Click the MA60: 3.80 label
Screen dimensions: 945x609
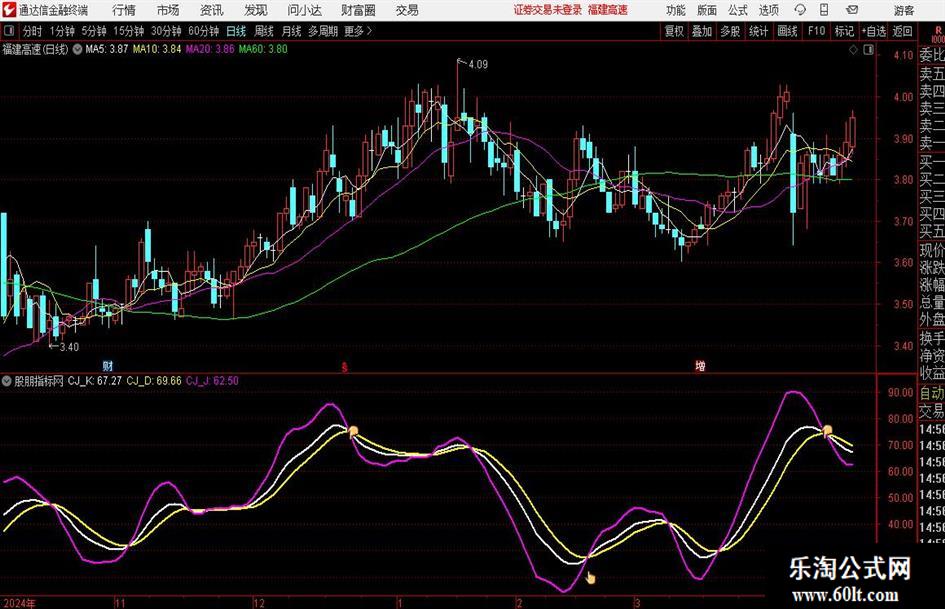[x=263, y=49]
